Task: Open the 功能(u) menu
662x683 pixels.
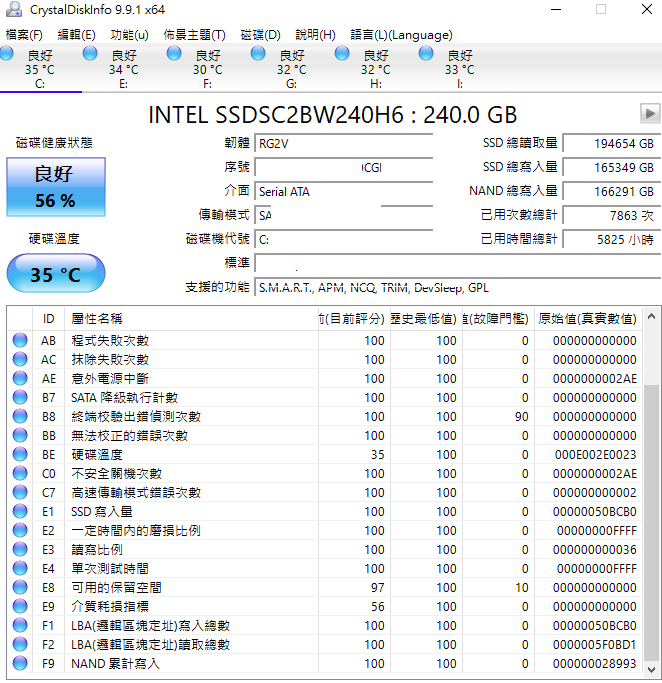Action: [129, 35]
